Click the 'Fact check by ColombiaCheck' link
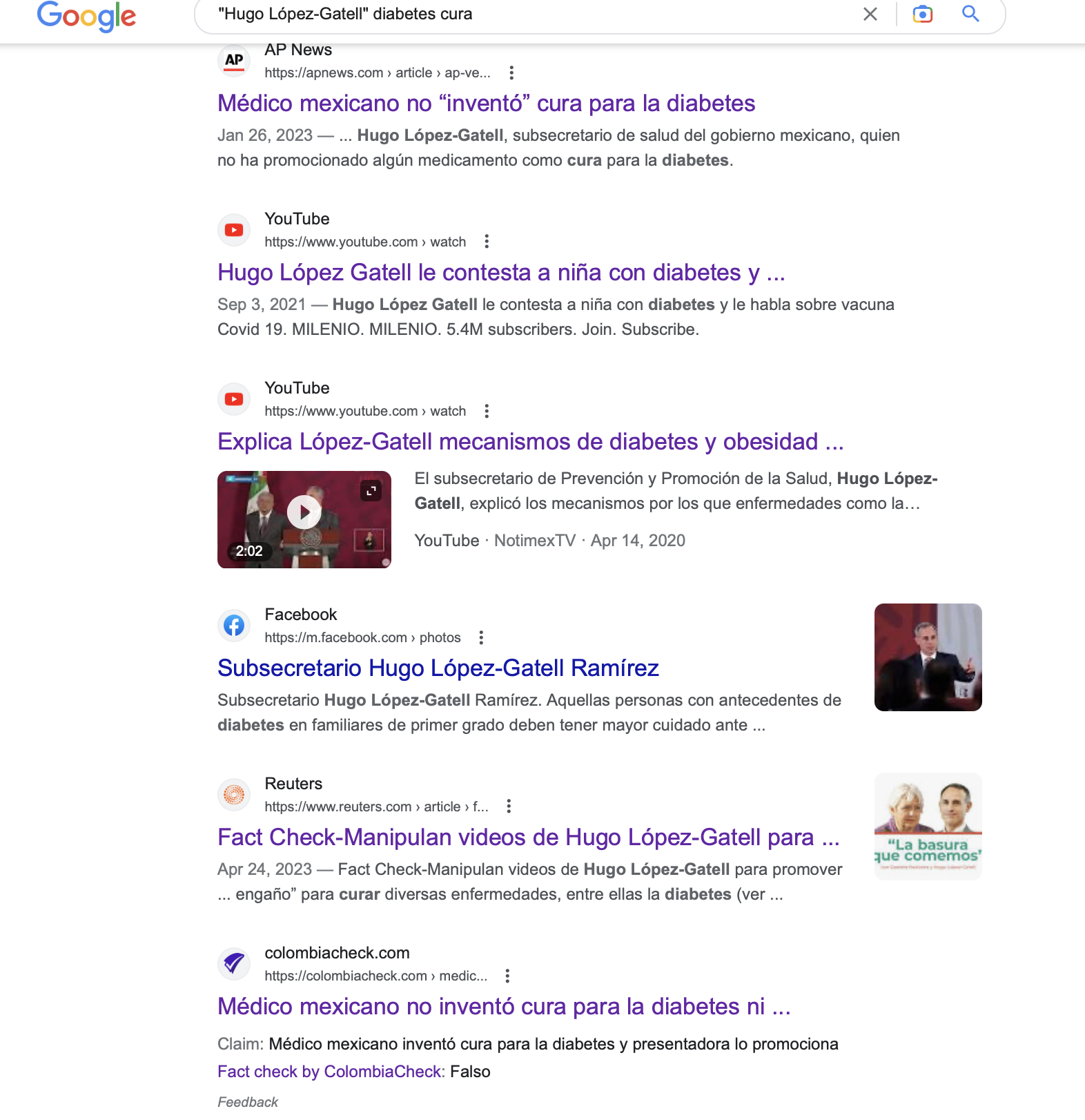Image resolution: width=1085 pixels, height=1120 pixels. (x=331, y=1072)
